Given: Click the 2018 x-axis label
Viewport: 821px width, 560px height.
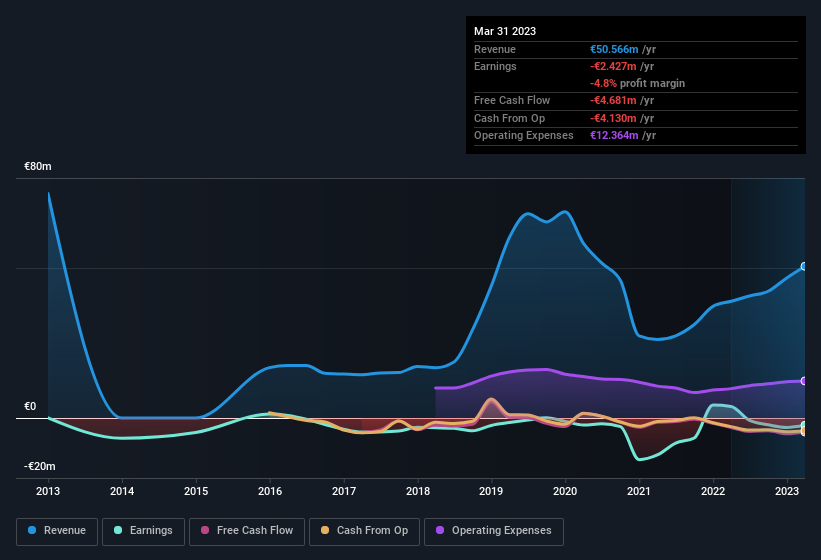Looking at the screenshot, I should click(418, 491).
